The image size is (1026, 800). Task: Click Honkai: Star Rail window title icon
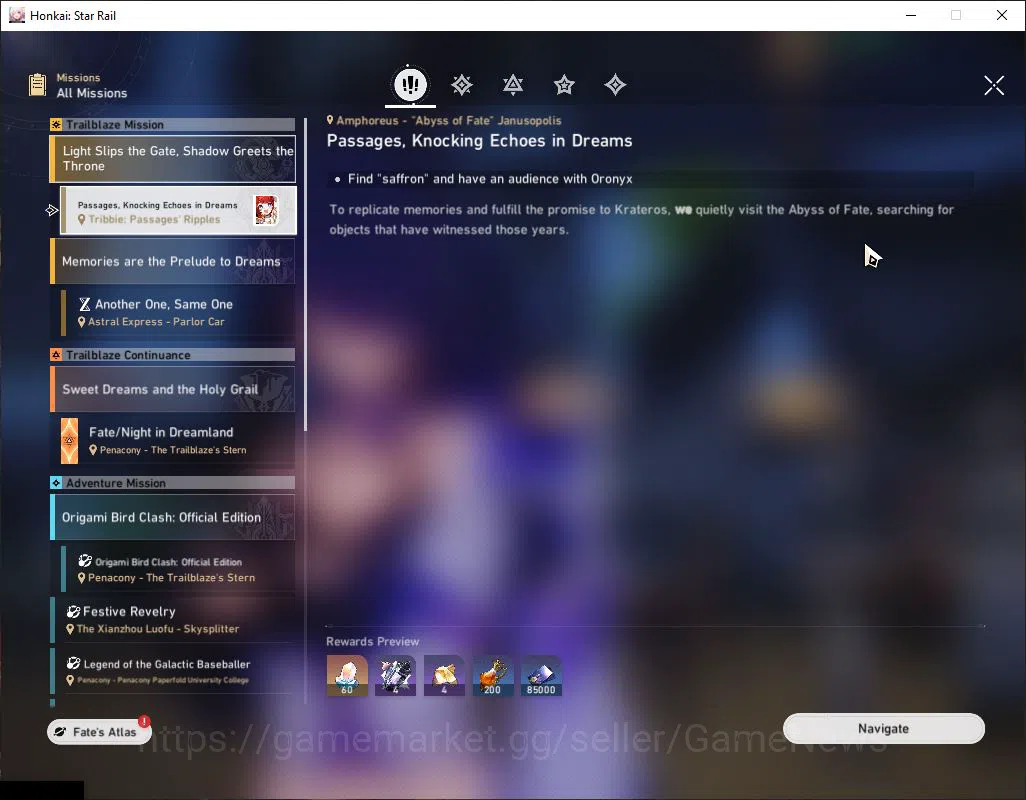[17, 15]
